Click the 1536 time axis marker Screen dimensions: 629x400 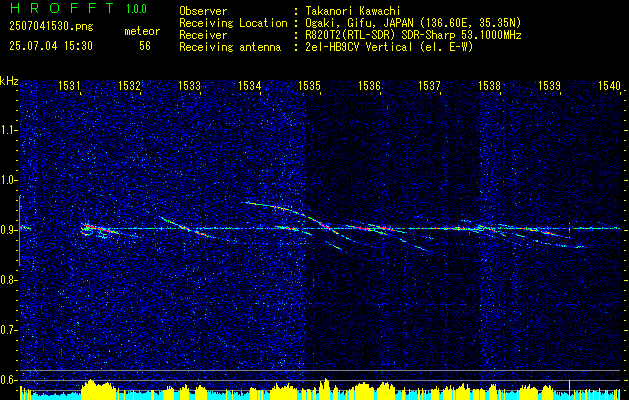pyautogui.click(x=369, y=86)
